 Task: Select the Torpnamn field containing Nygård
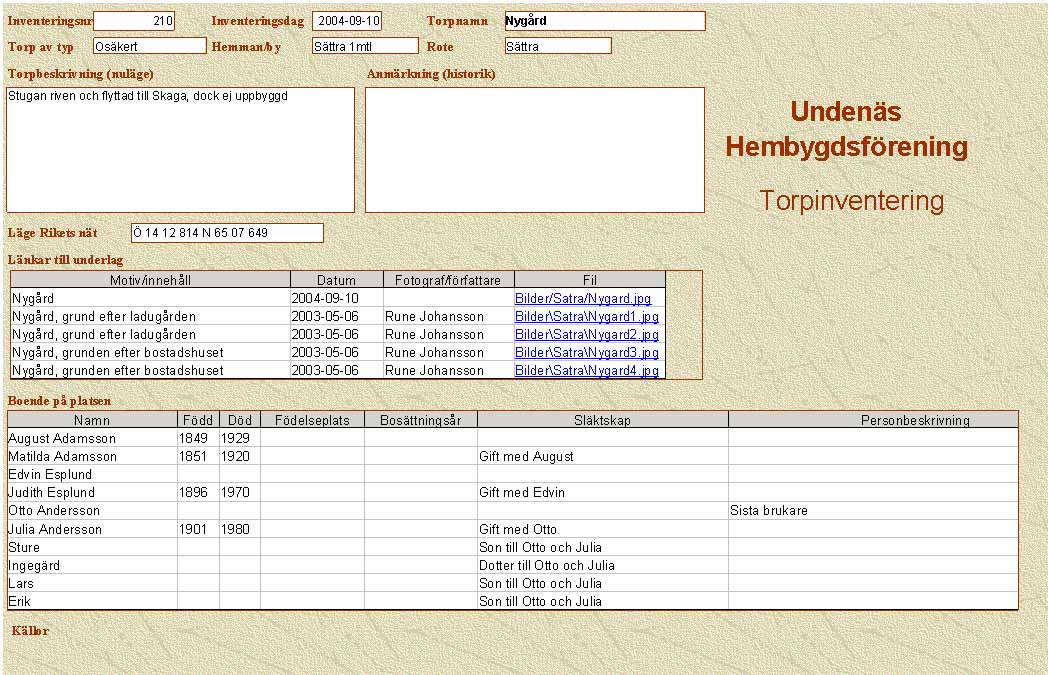(x=604, y=21)
